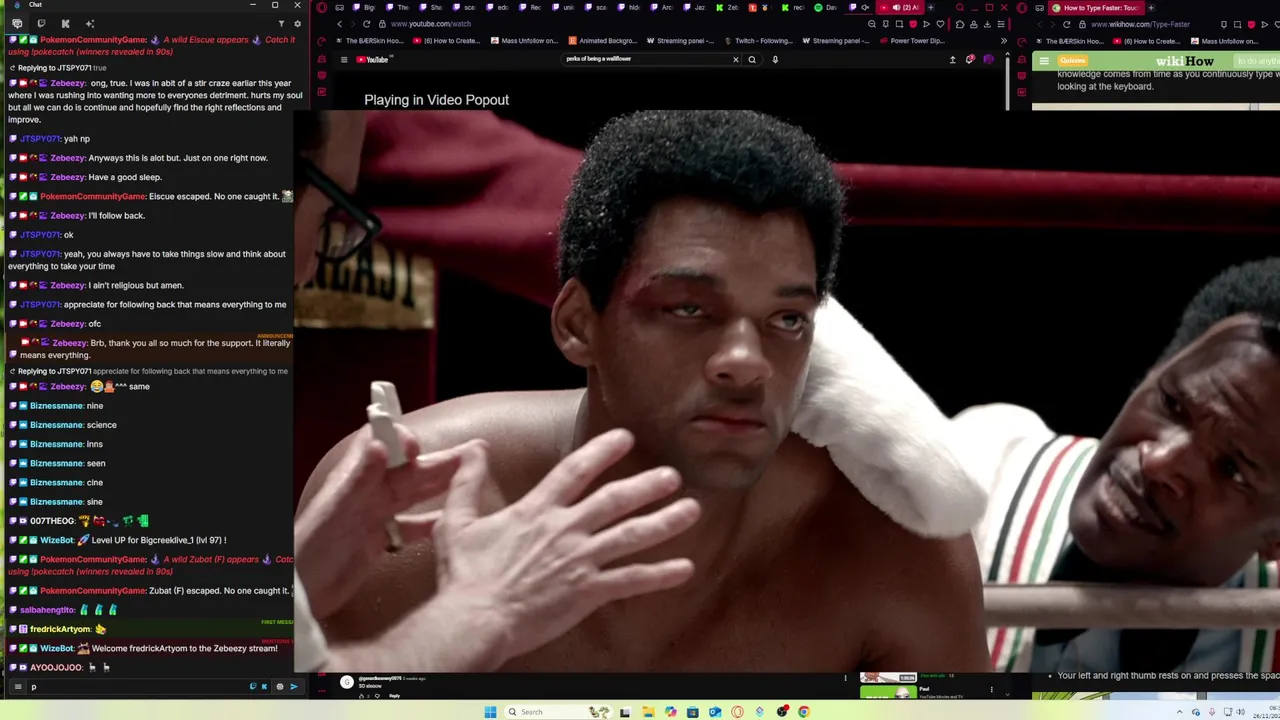Open the chat filter funnel icon
Screen dimensions: 1280x720
(281, 23)
